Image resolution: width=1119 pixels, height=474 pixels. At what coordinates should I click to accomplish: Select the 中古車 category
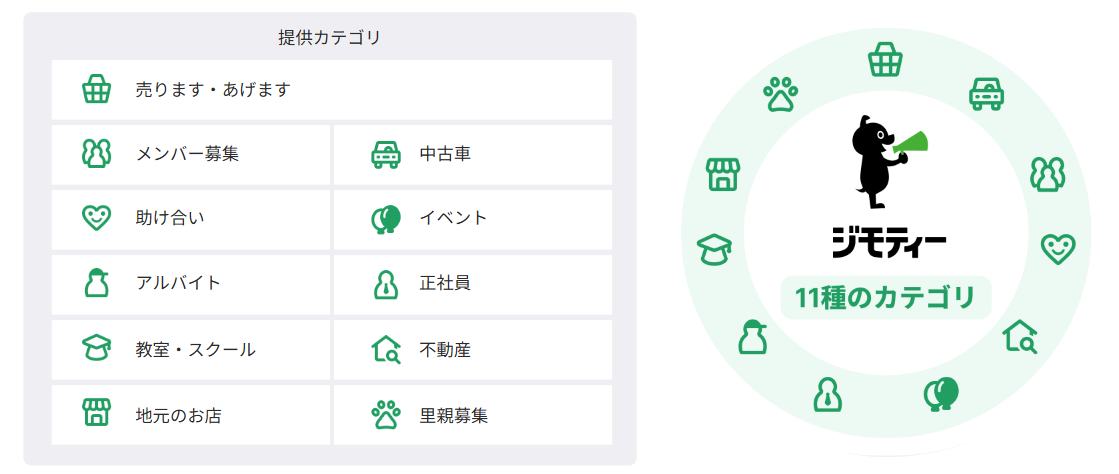pyautogui.click(x=472, y=154)
